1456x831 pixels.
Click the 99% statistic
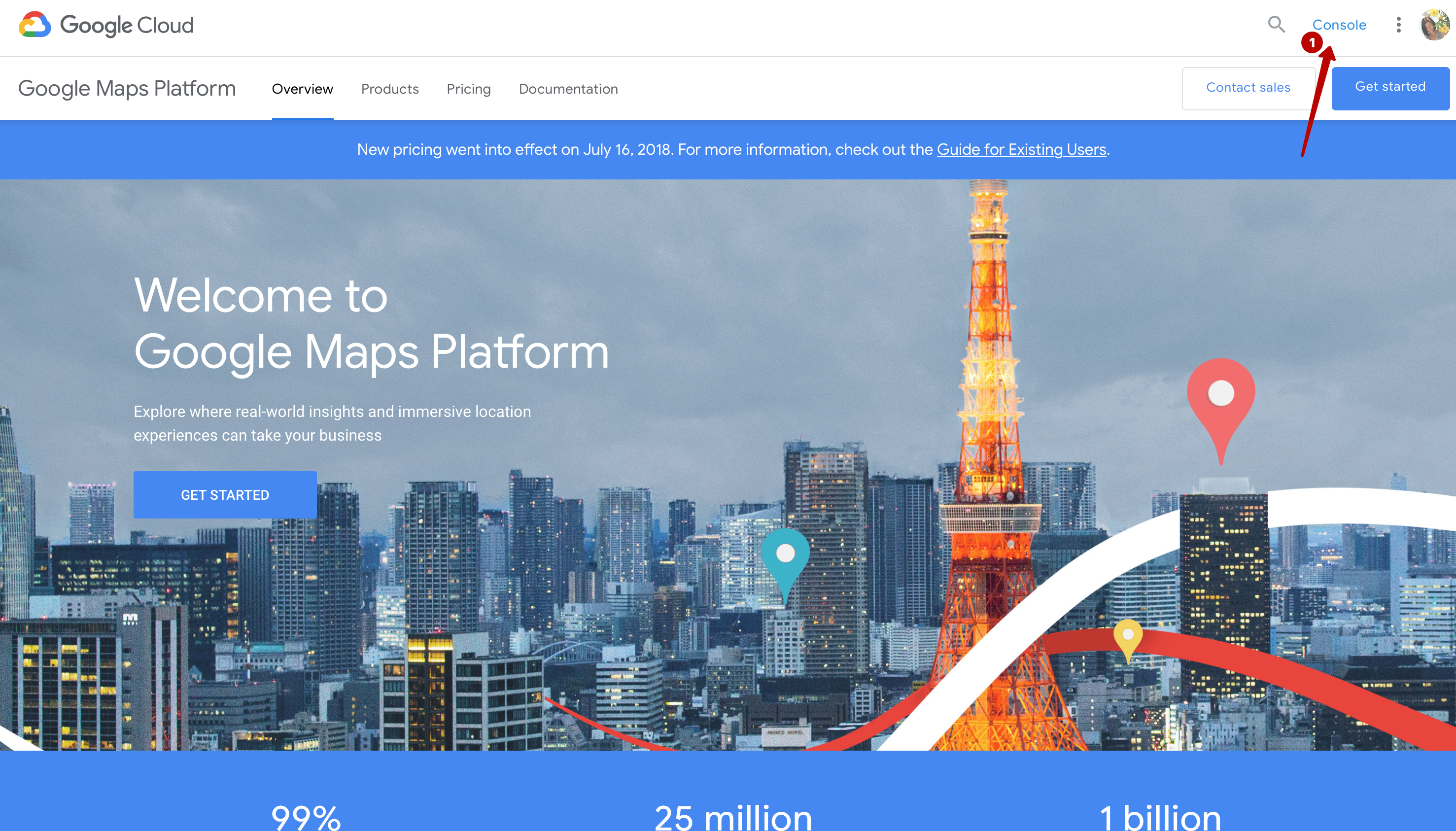(306, 817)
